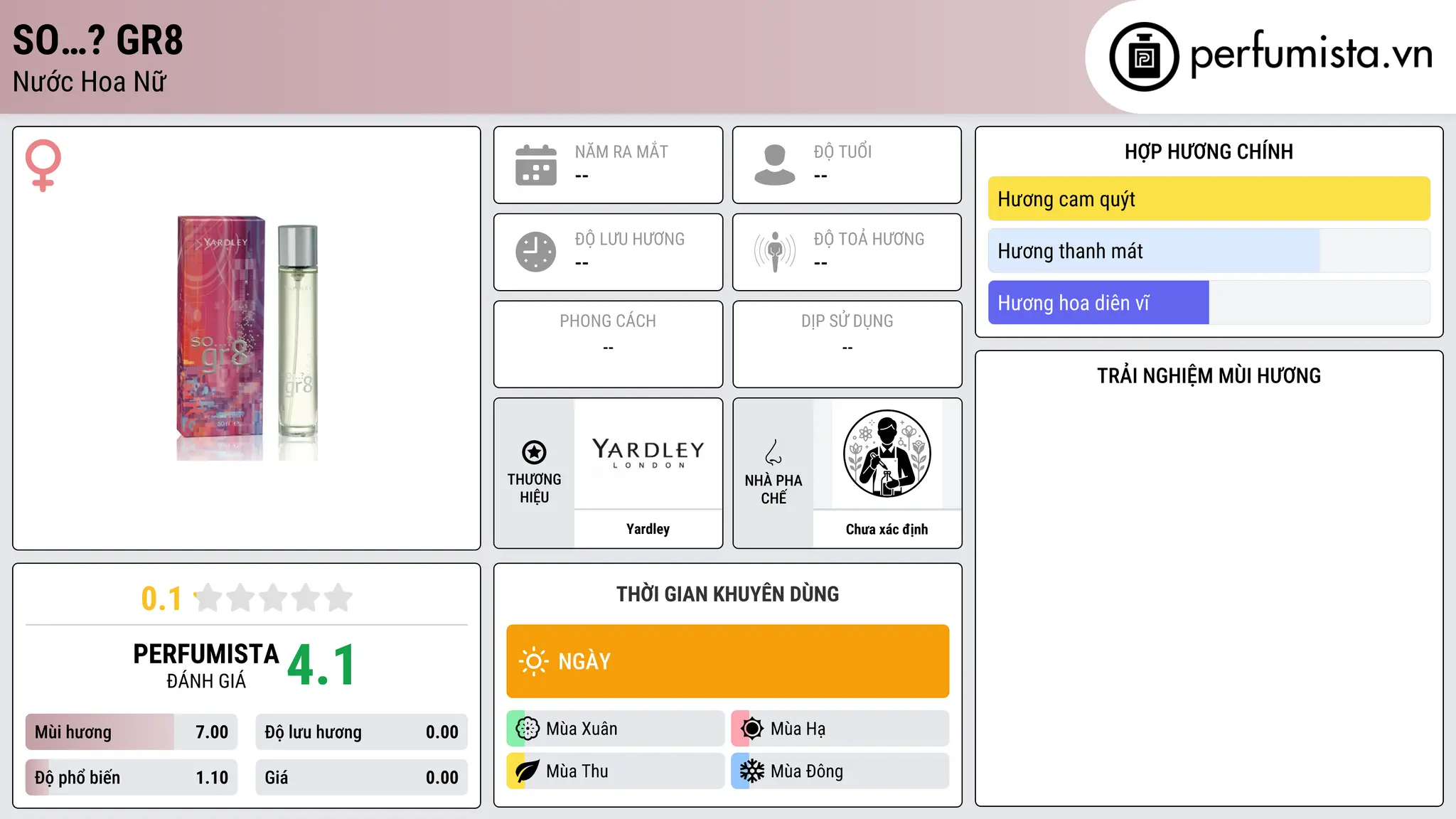Select the Mùa Xuân season bar
The width and height of the screenshot is (1456, 819).
616,729
